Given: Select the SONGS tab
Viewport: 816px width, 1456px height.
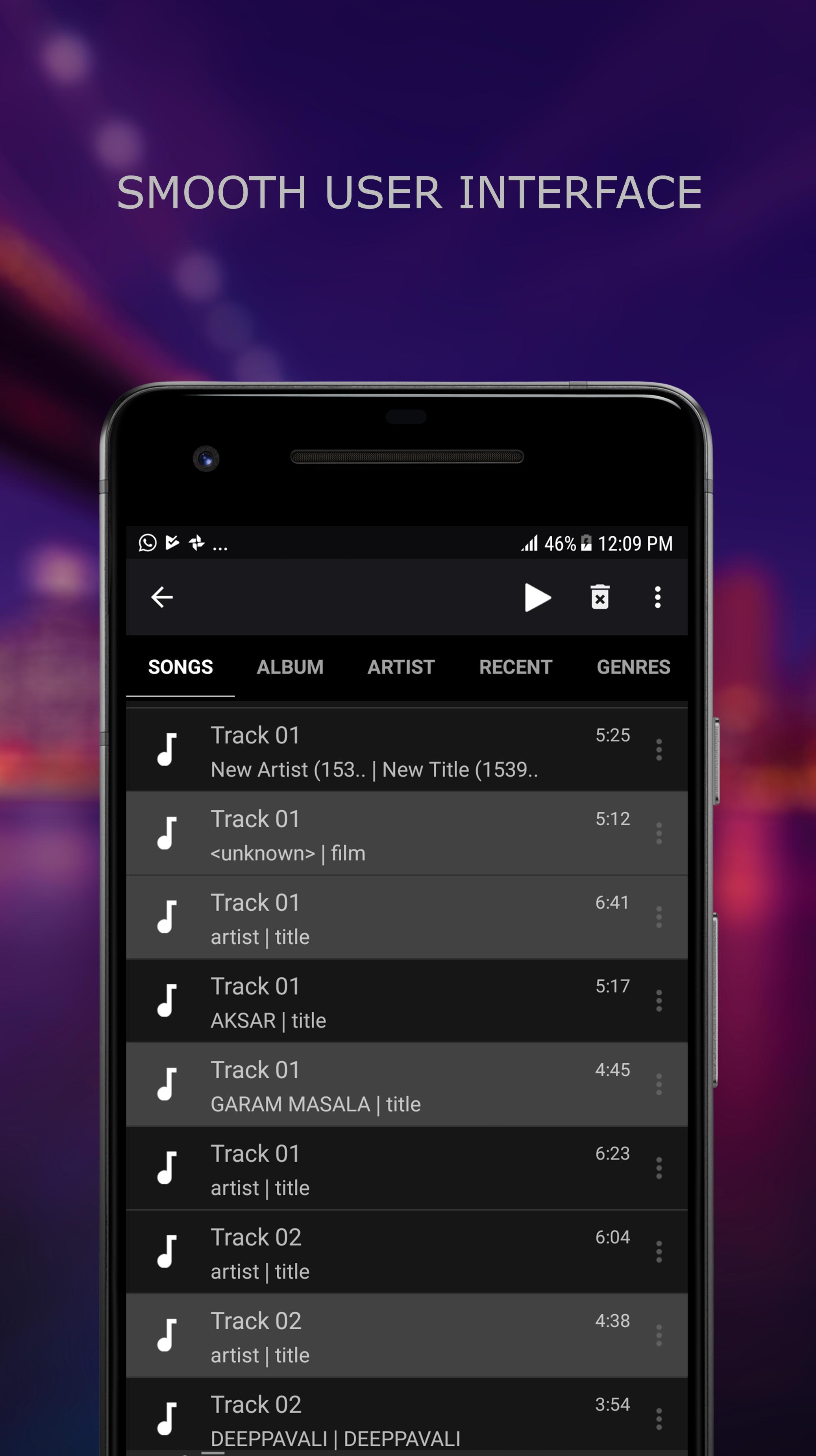Looking at the screenshot, I should (x=181, y=666).
